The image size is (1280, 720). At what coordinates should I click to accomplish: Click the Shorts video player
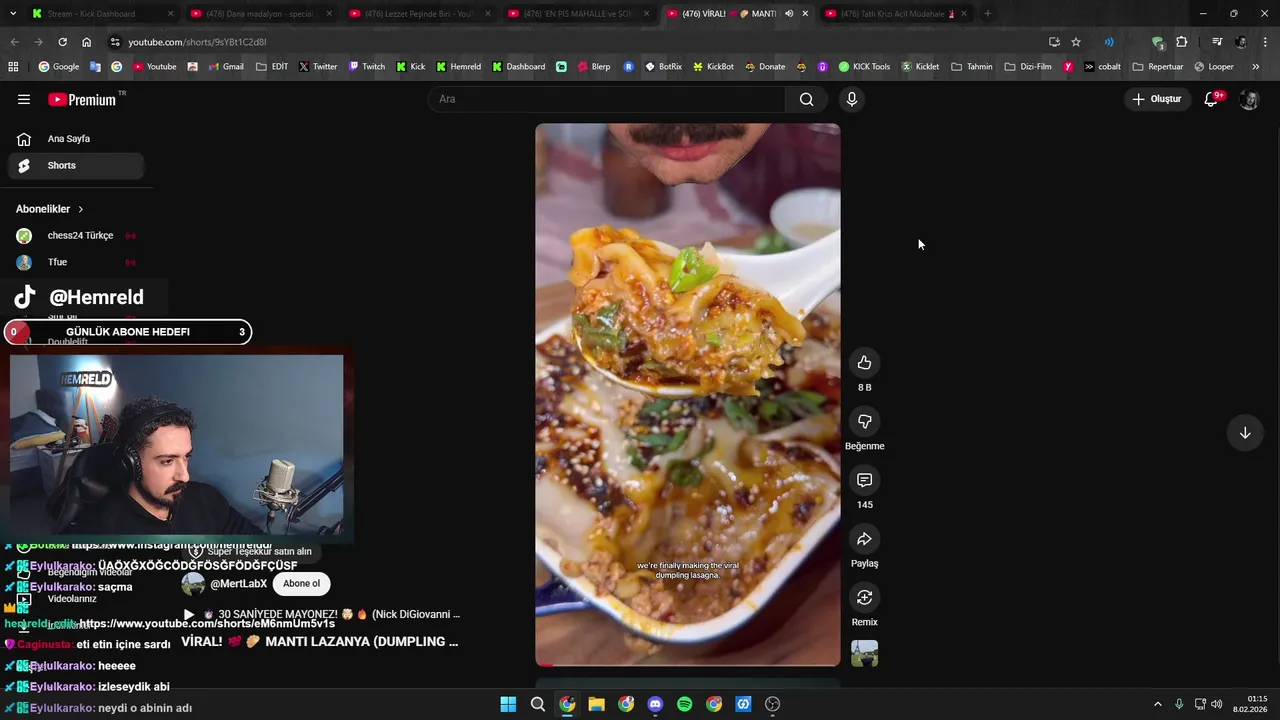coord(688,395)
